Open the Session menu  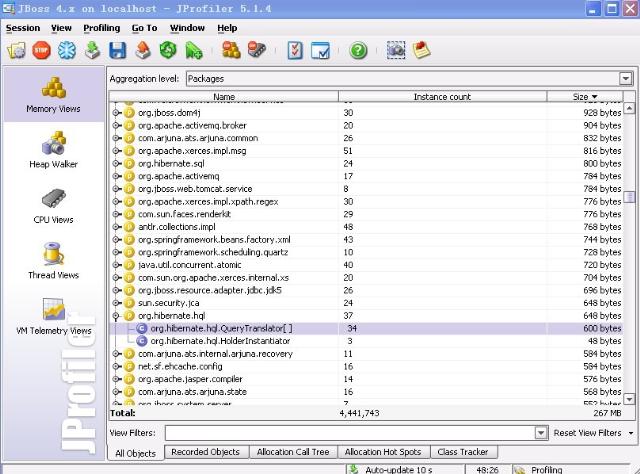click(x=23, y=28)
